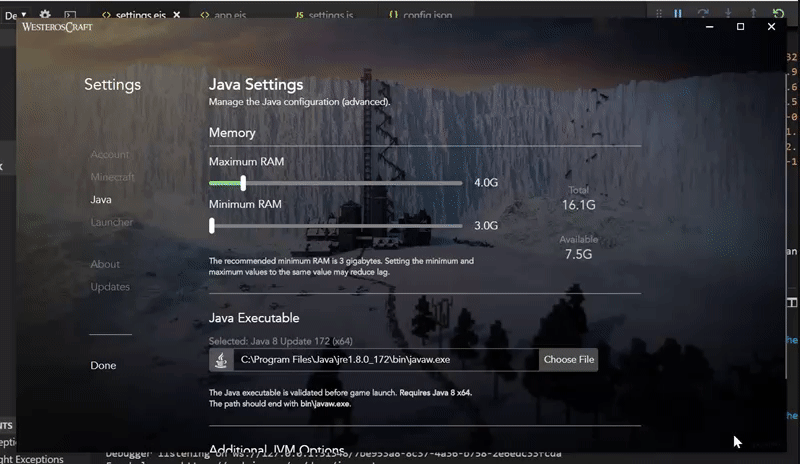Screen dimensions: 800x464
Task: Click the Java executable path field
Action: 386,359
